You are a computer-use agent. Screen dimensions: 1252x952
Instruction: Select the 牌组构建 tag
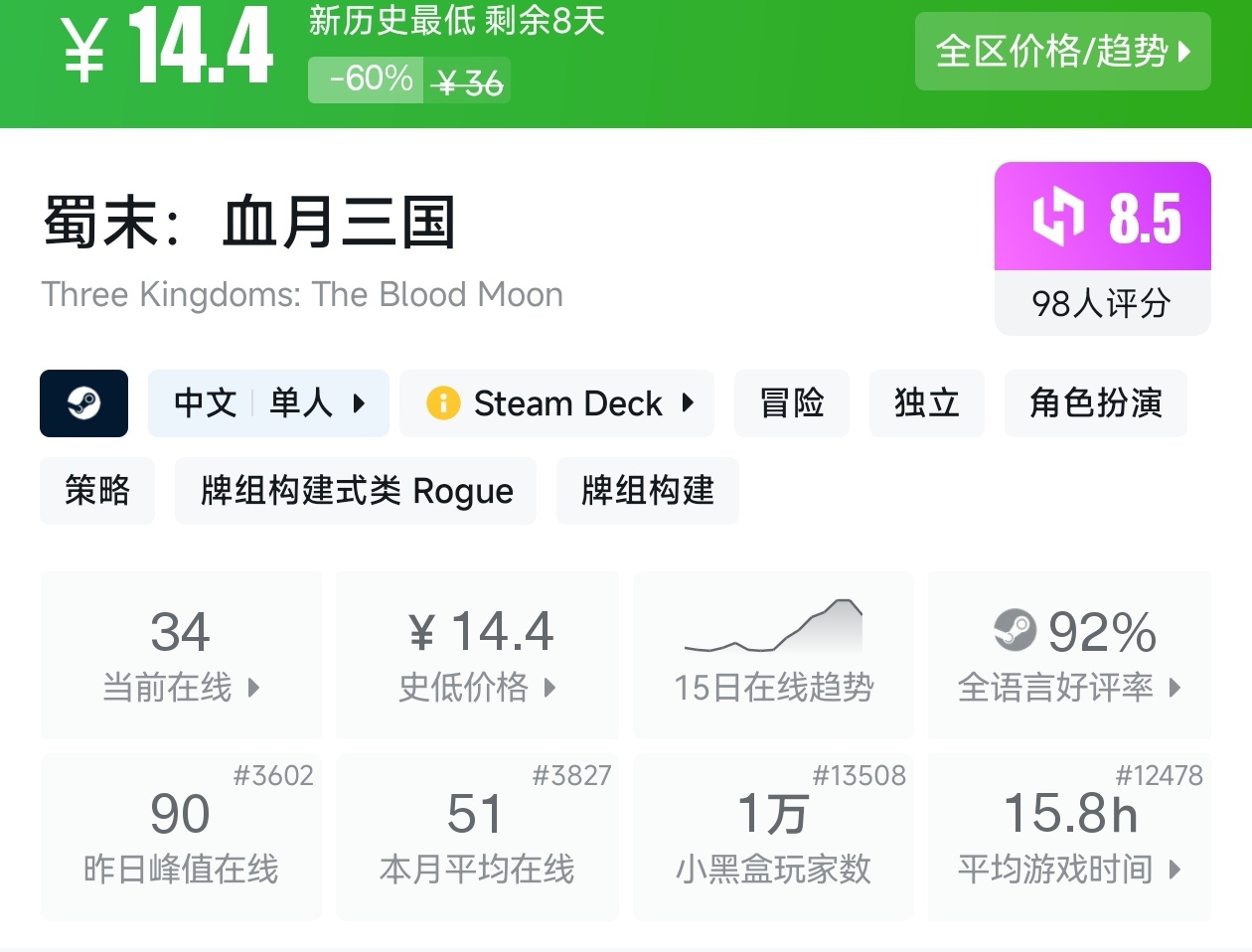[647, 491]
